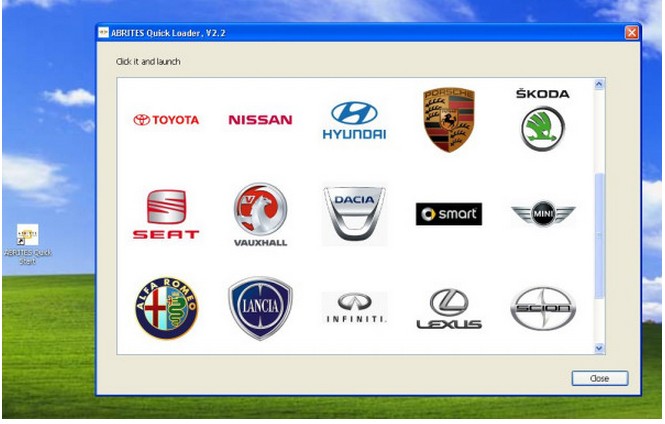Open the Scion logo
Viewport: 665px width, 424px height.
click(x=543, y=309)
